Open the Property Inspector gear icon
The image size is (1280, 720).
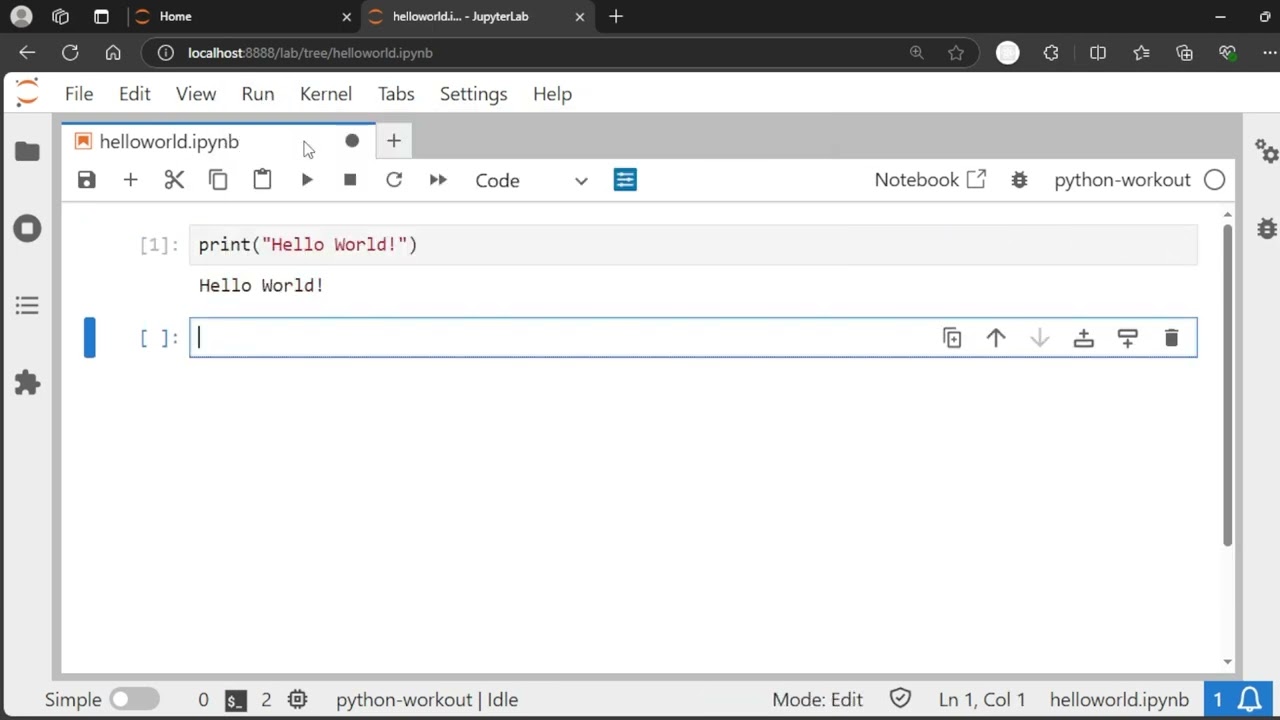coord(1266,151)
